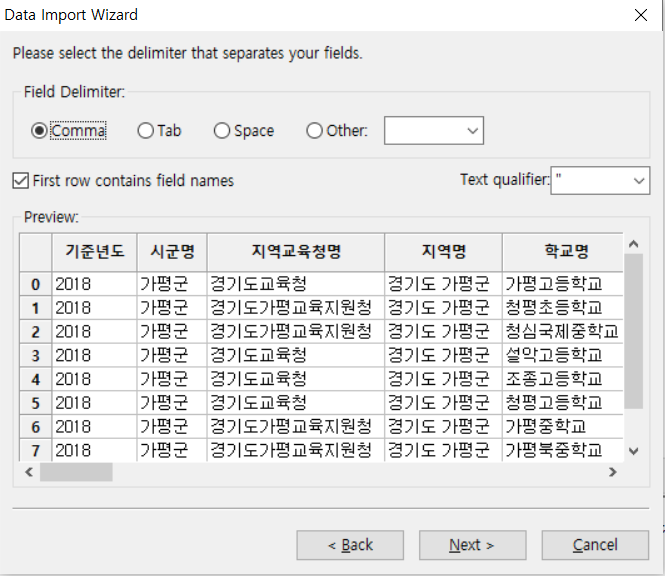This screenshot has width=665, height=576.
Task: Click the 2018 cell in row 3
Action: (x=95, y=355)
